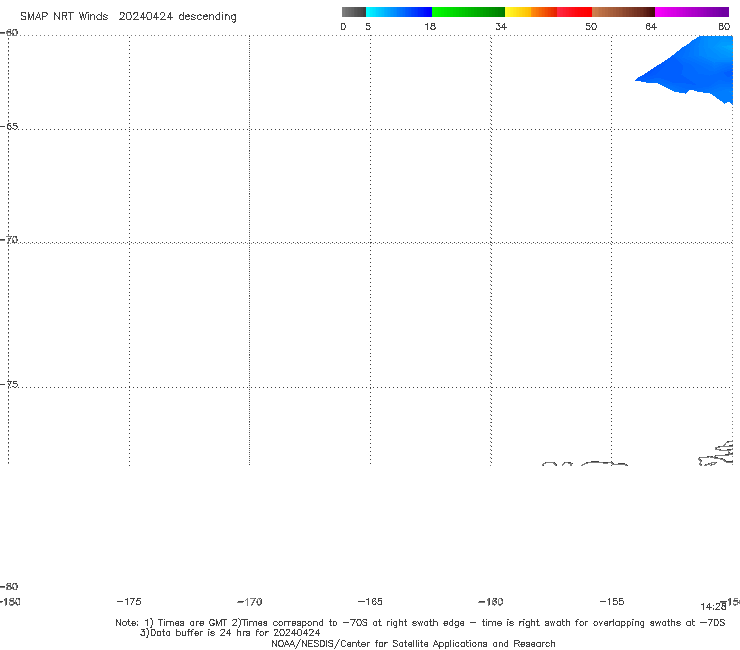This screenshot has width=740, height=650.
Task: Click the 'SMAP NRT Winds' title text
Action: tap(64, 17)
